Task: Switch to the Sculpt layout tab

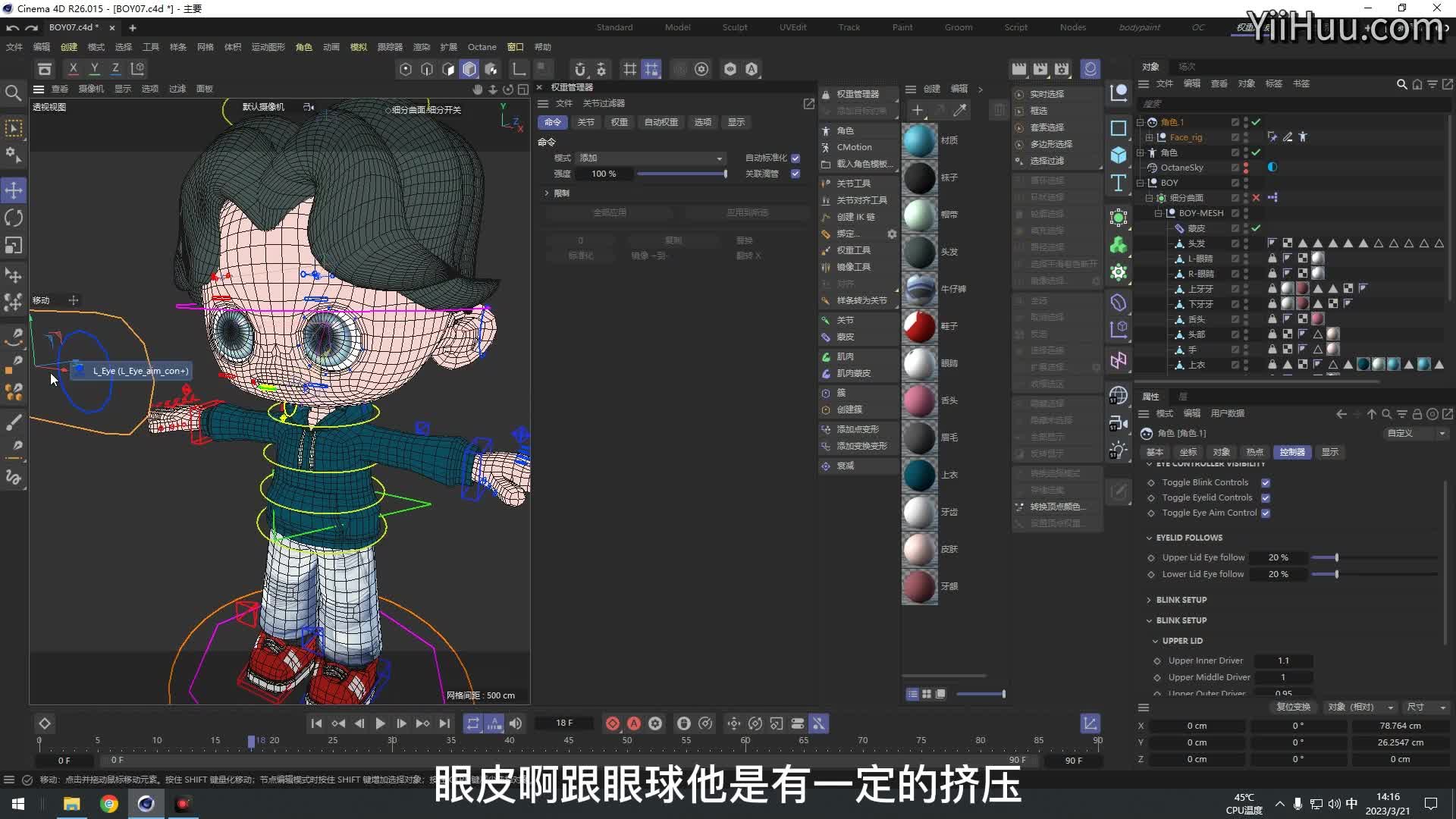Action: (735, 27)
